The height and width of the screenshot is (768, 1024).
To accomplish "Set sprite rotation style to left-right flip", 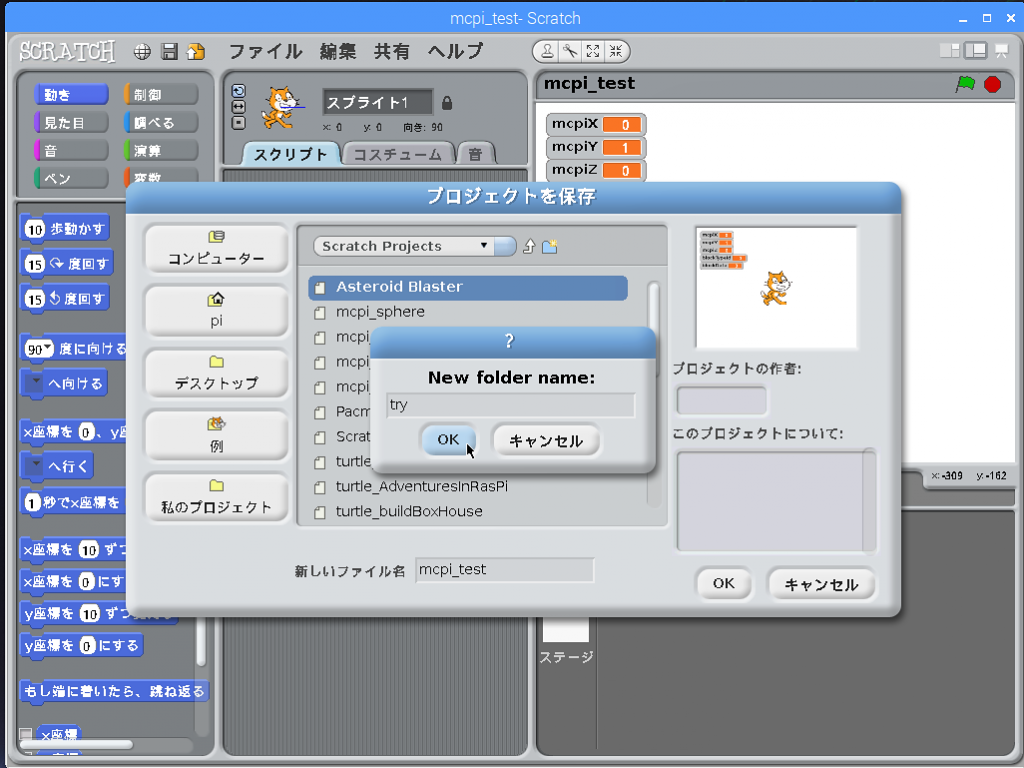I will point(239,106).
